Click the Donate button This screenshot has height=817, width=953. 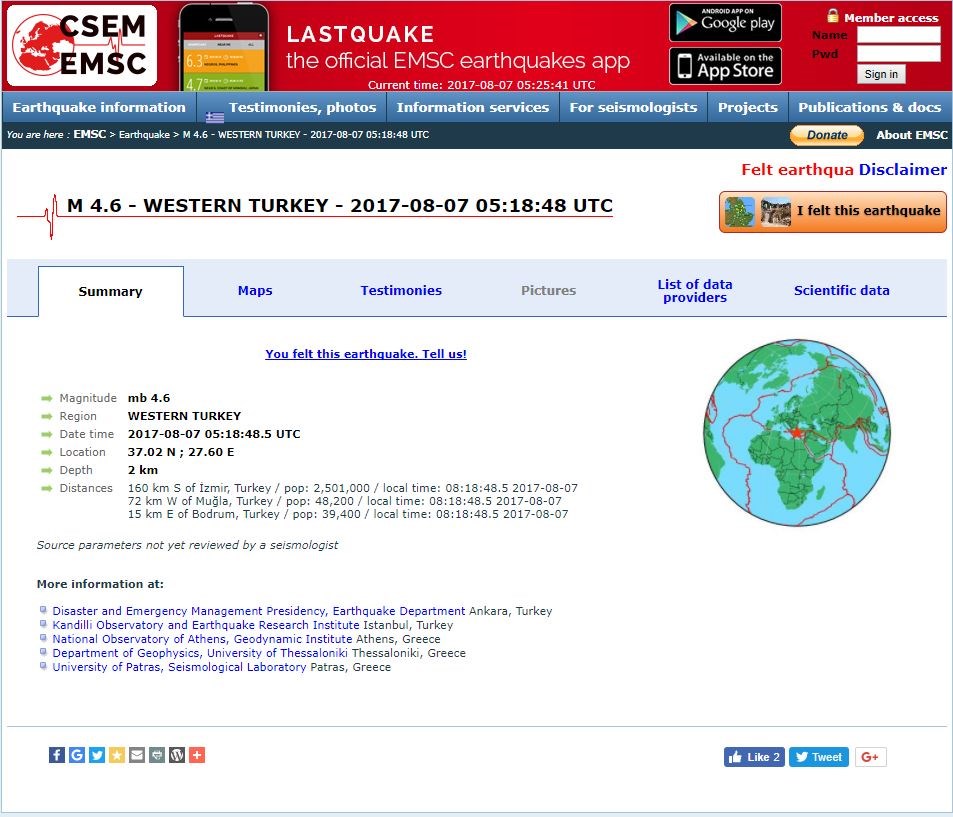point(827,135)
